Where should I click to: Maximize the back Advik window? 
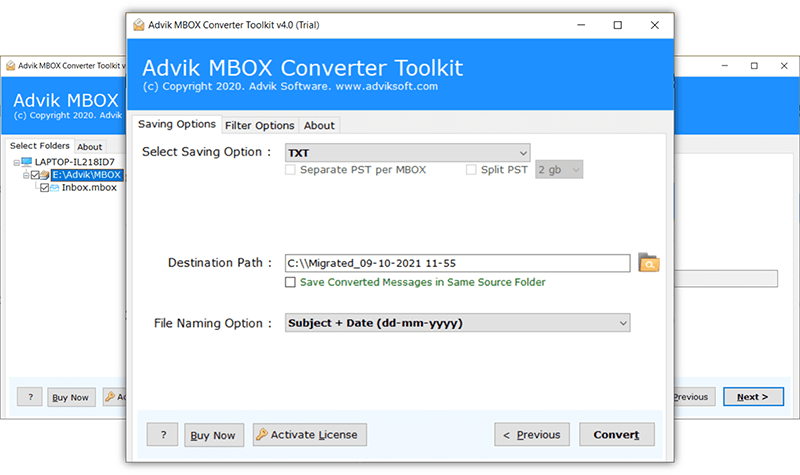click(x=754, y=66)
